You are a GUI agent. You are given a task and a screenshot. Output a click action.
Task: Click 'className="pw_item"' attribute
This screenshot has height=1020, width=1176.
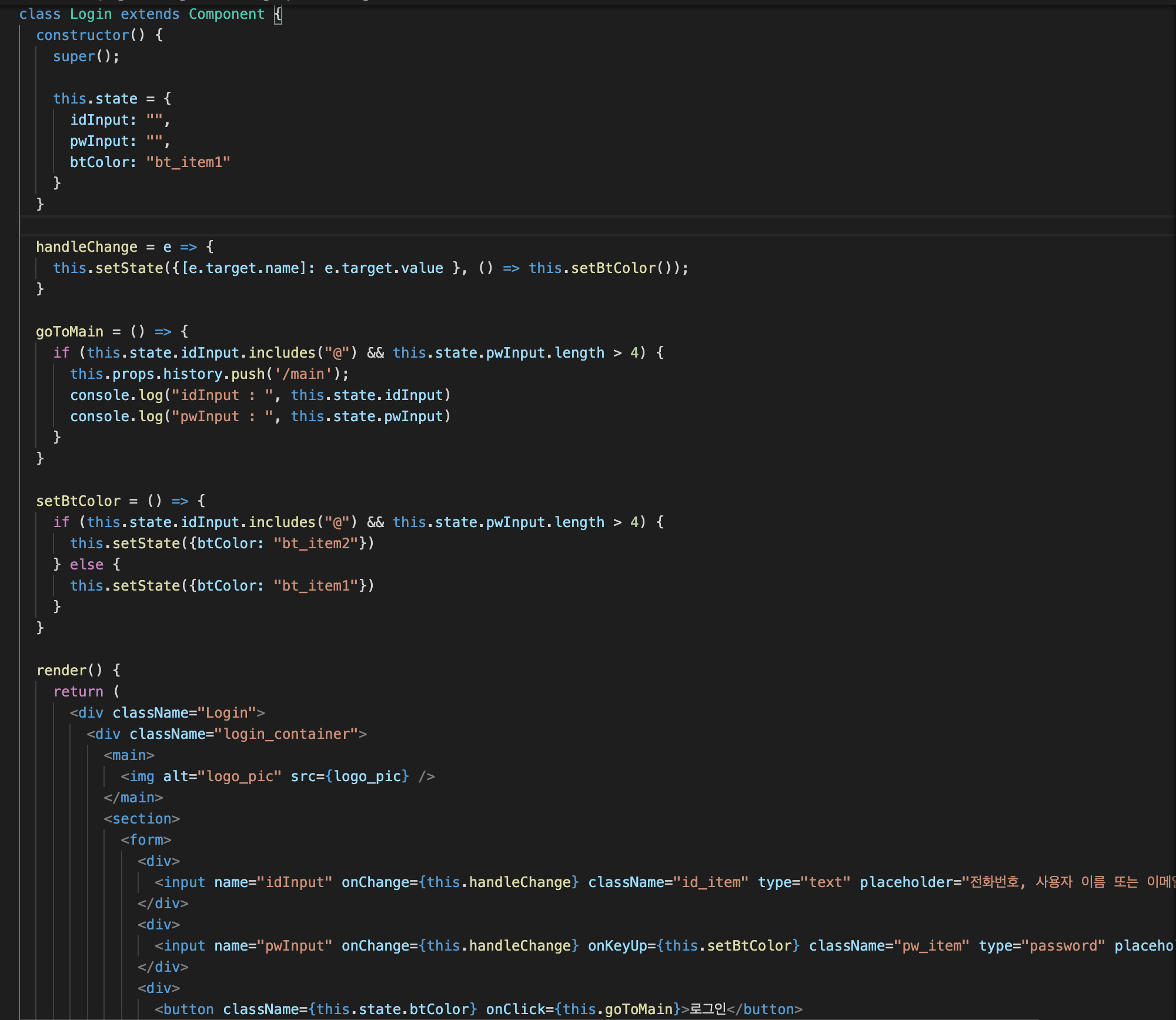(889, 946)
